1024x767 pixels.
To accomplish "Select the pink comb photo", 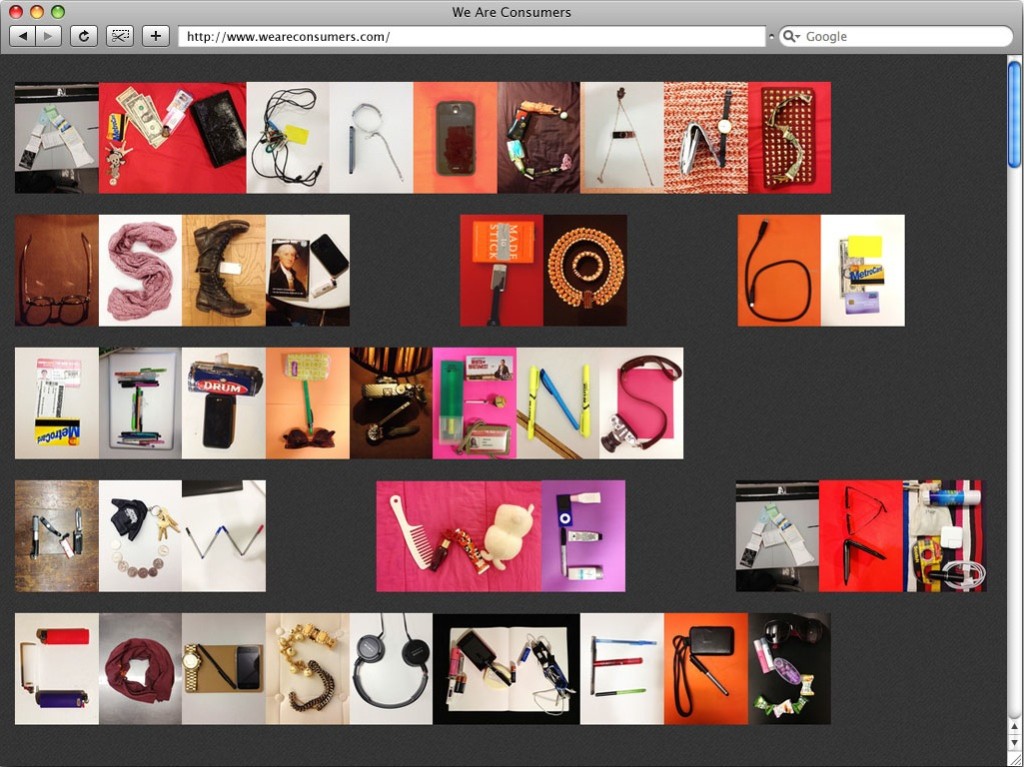I will (x=417, y=536).
